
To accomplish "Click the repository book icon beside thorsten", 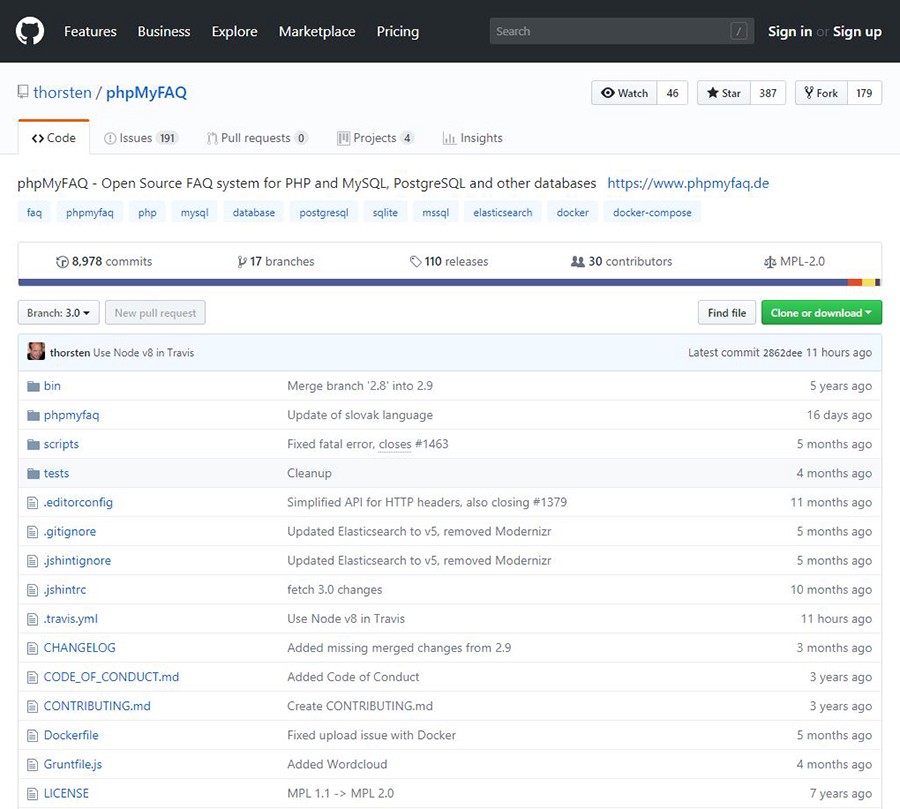I will (x=23, y=93).
